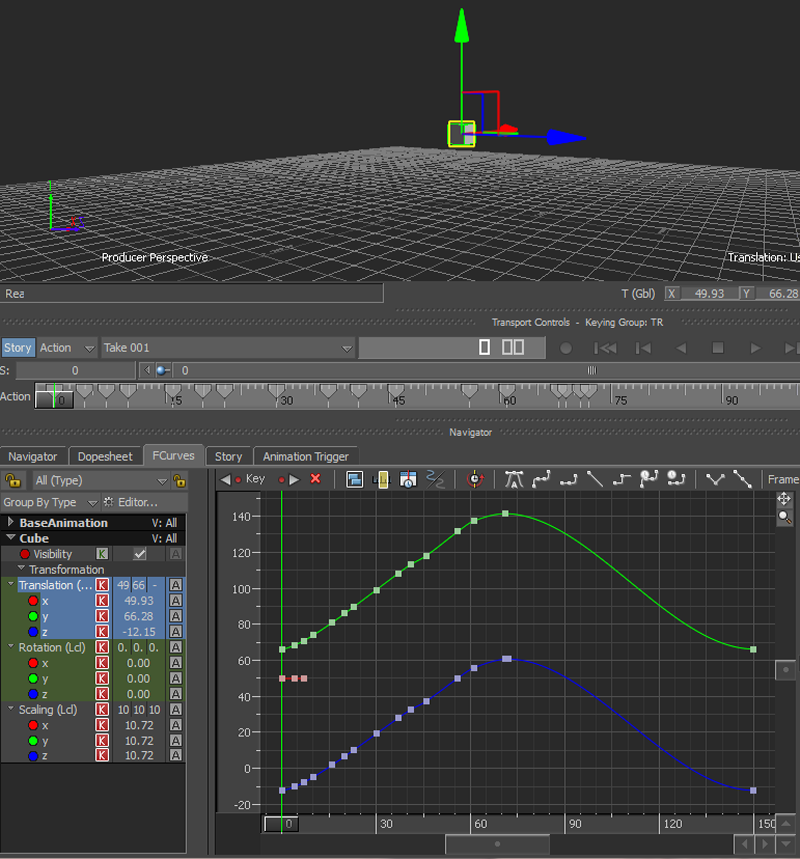This screenshot has width=800, height=859.
Task: Expand the BaseAnimation tree node
Action: 11,523
